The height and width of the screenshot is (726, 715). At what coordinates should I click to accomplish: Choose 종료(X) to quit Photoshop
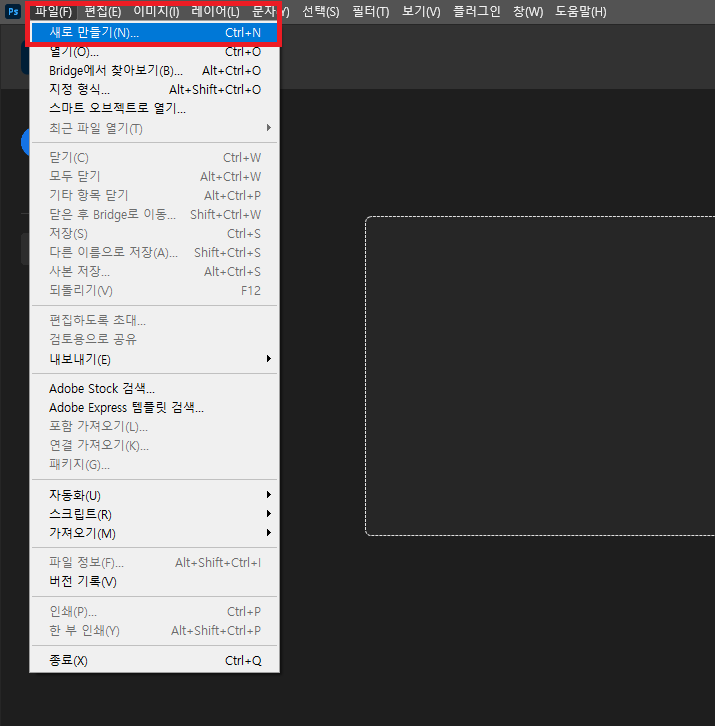154,661
